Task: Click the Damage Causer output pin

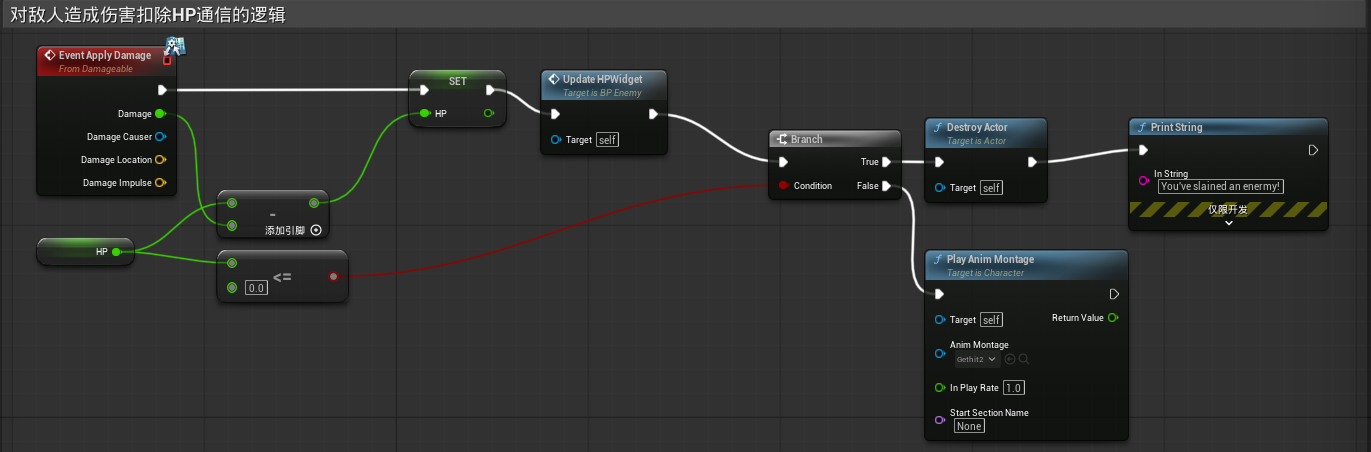Action: [160, 137]
